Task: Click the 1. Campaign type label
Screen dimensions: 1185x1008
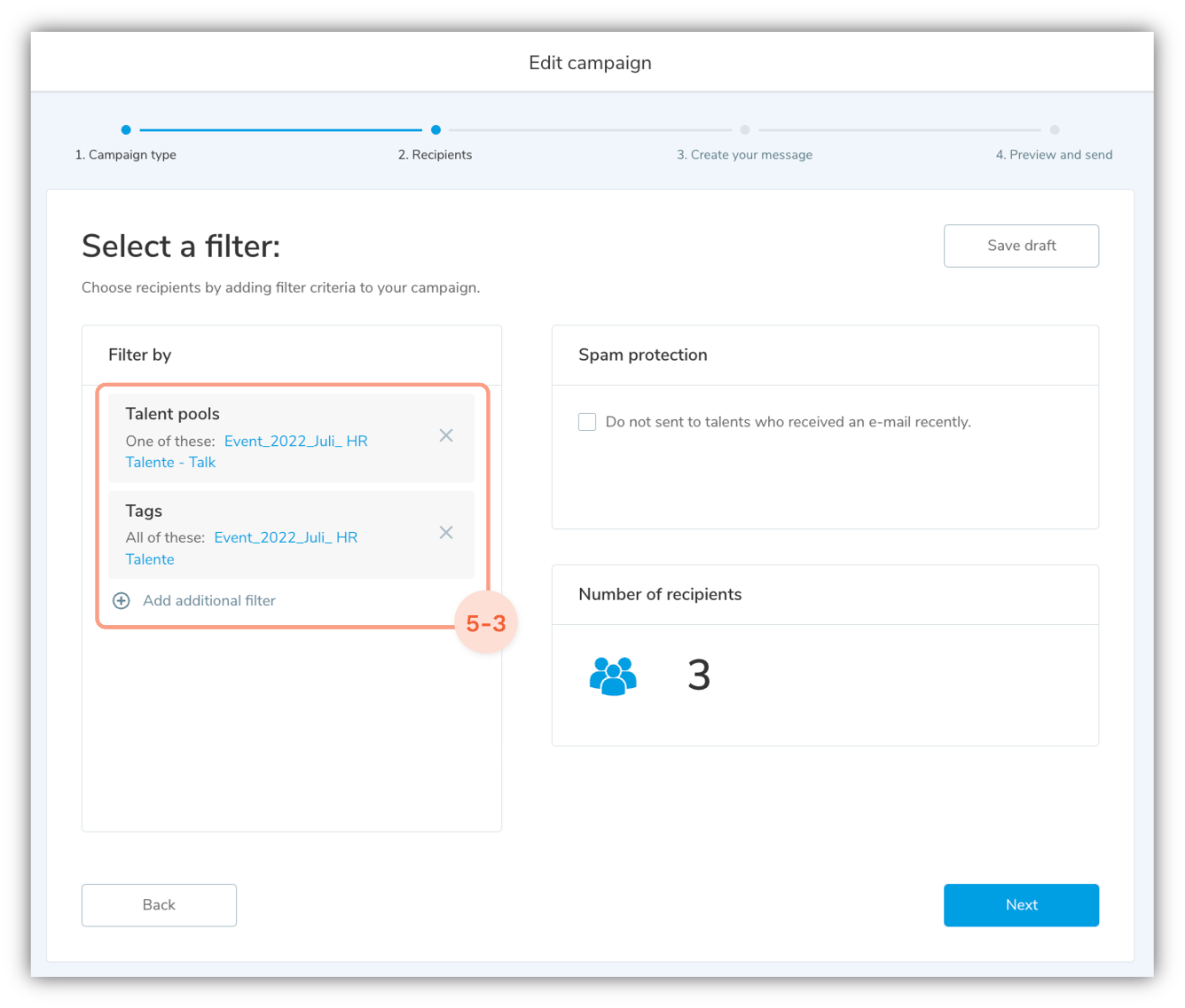Action: click(x=126, y=155)
